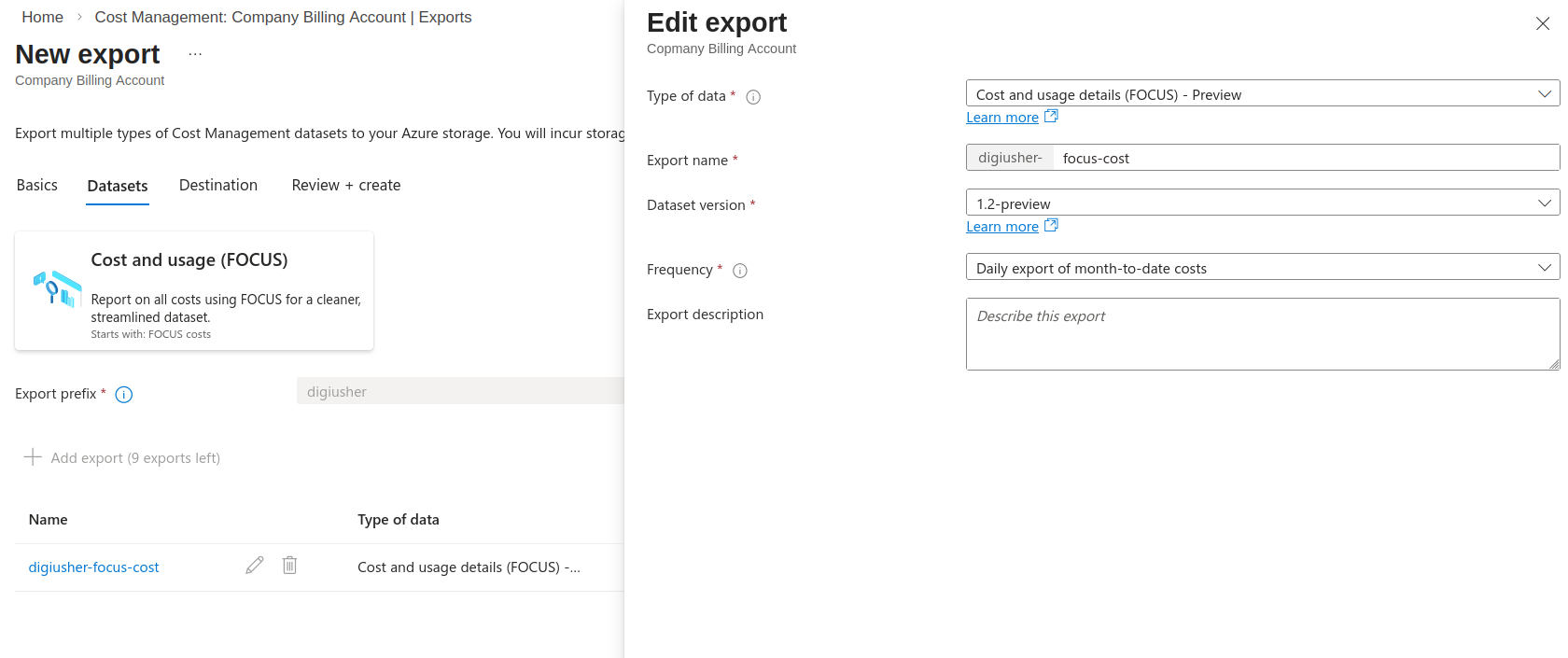Click the plus icon to add export
The width and height of the screenshot is (1568, 658).
33,457
